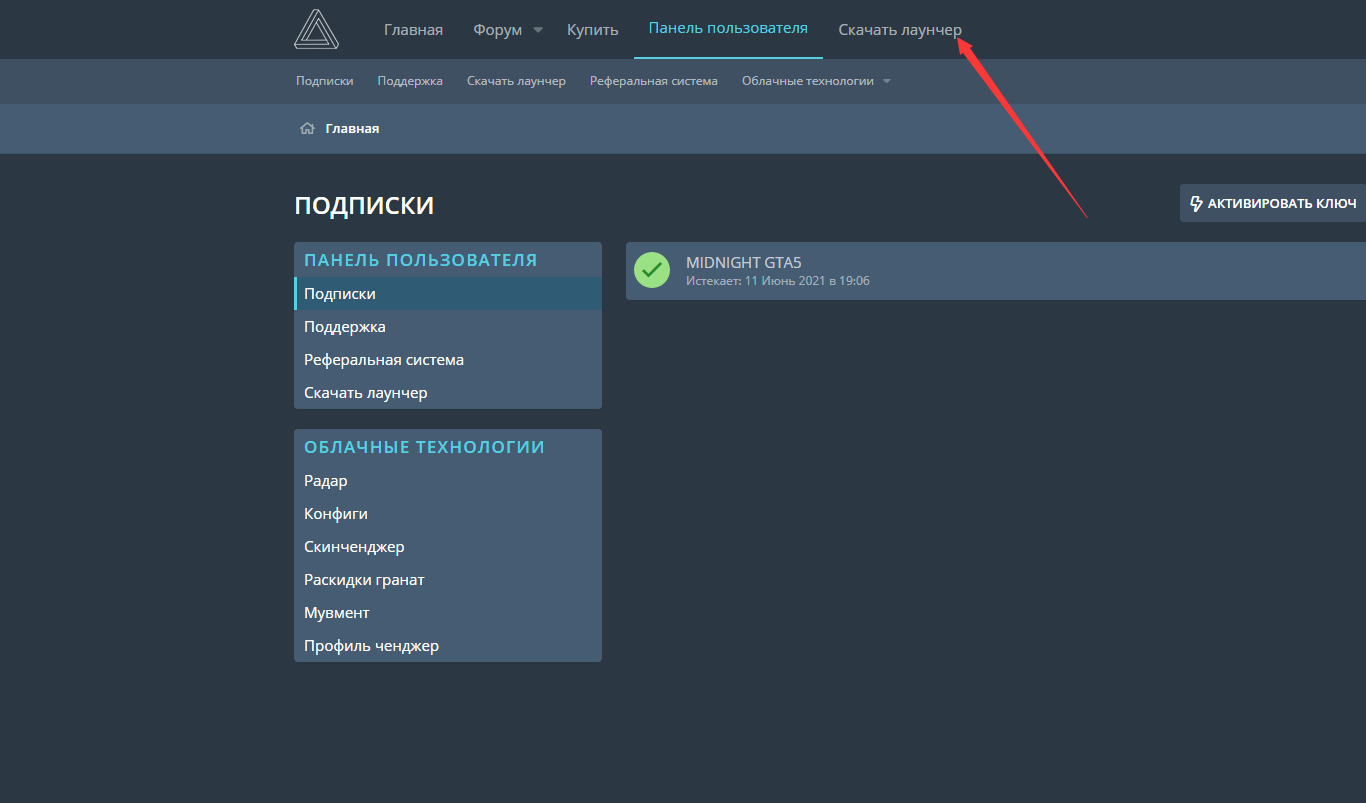Viewport: 1366px width, 803px height.
Task: Click Скачать лаунчер in sub-navigation bar
Action: 516,81
